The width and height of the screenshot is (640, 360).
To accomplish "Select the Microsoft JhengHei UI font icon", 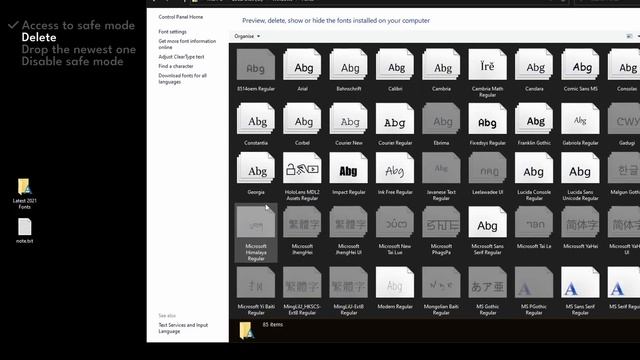I will (349, 222).
